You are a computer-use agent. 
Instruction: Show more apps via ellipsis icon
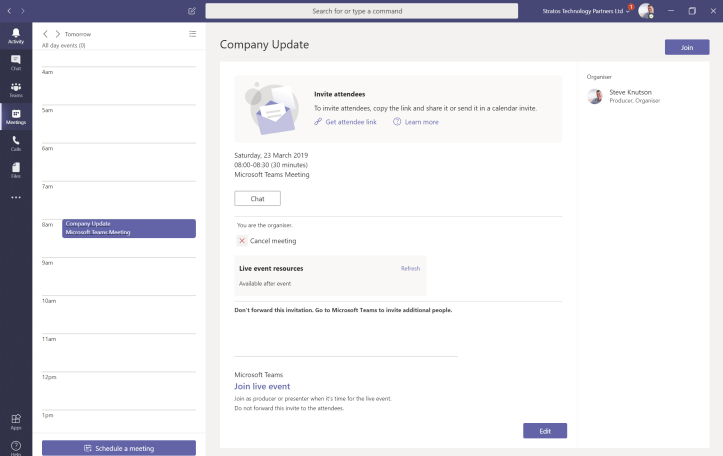(x=16, y=197)
